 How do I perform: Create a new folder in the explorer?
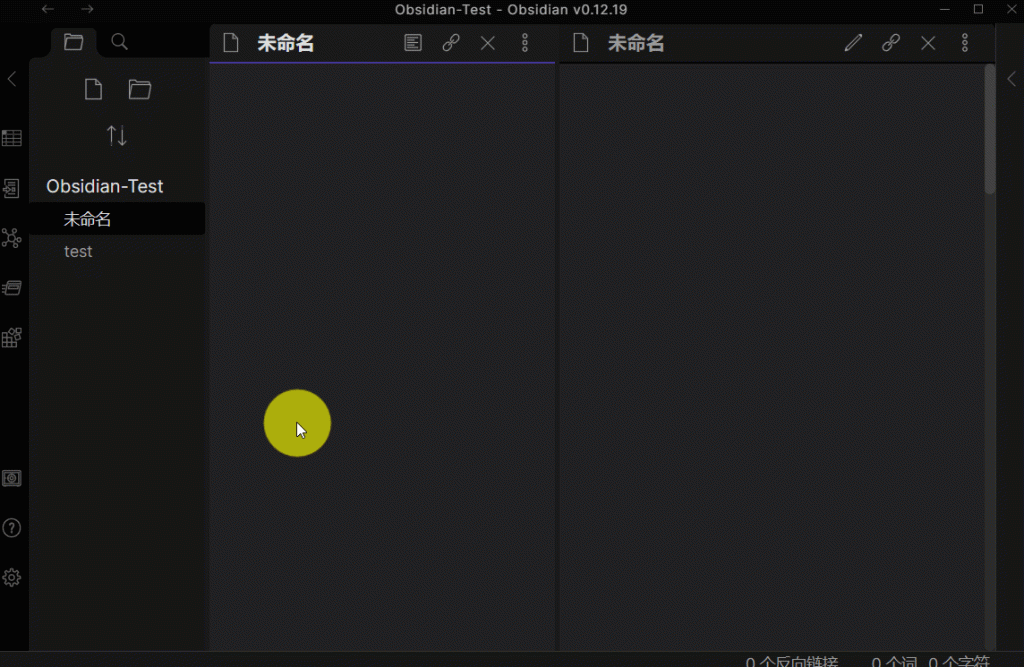(140, 89)
